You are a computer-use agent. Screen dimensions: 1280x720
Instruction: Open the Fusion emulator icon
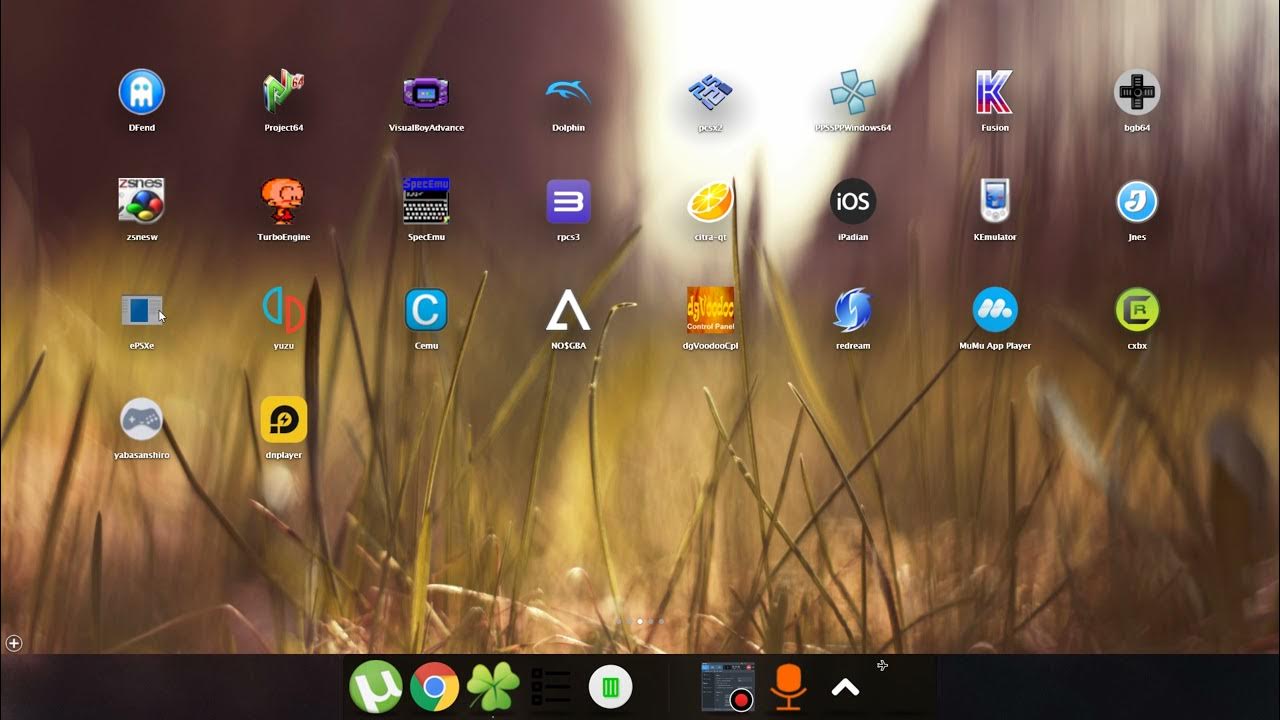point(995,92)
